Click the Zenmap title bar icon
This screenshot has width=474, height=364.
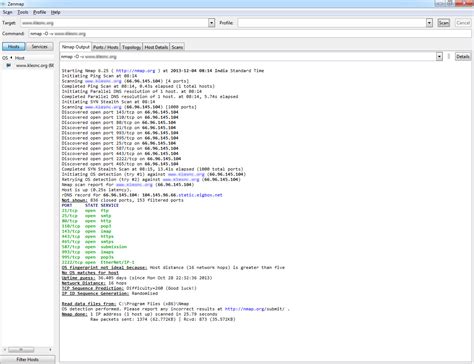coord(3,4)
